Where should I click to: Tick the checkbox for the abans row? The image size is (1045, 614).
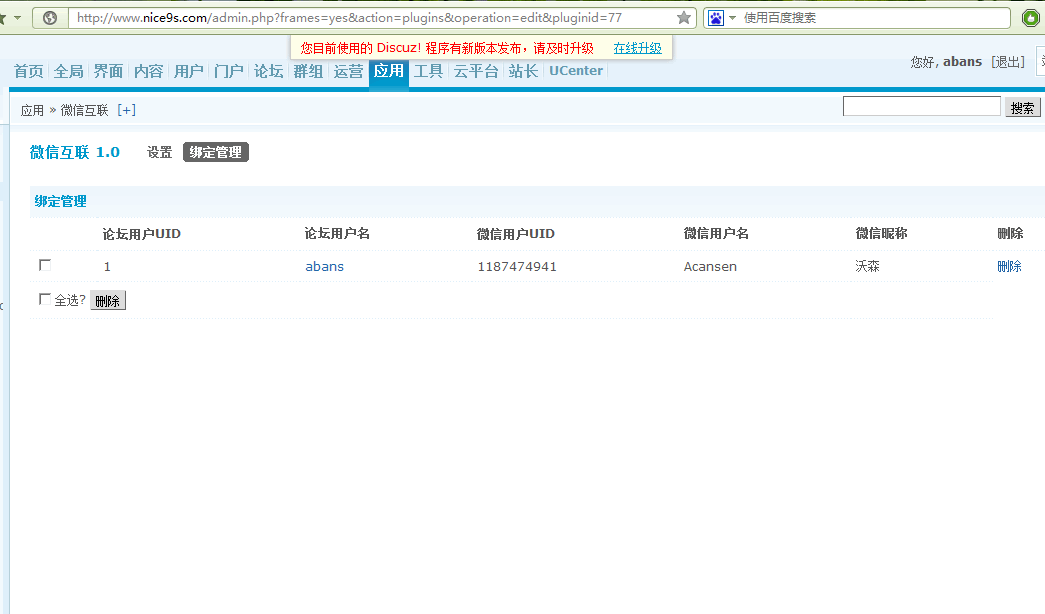(45, 265)
